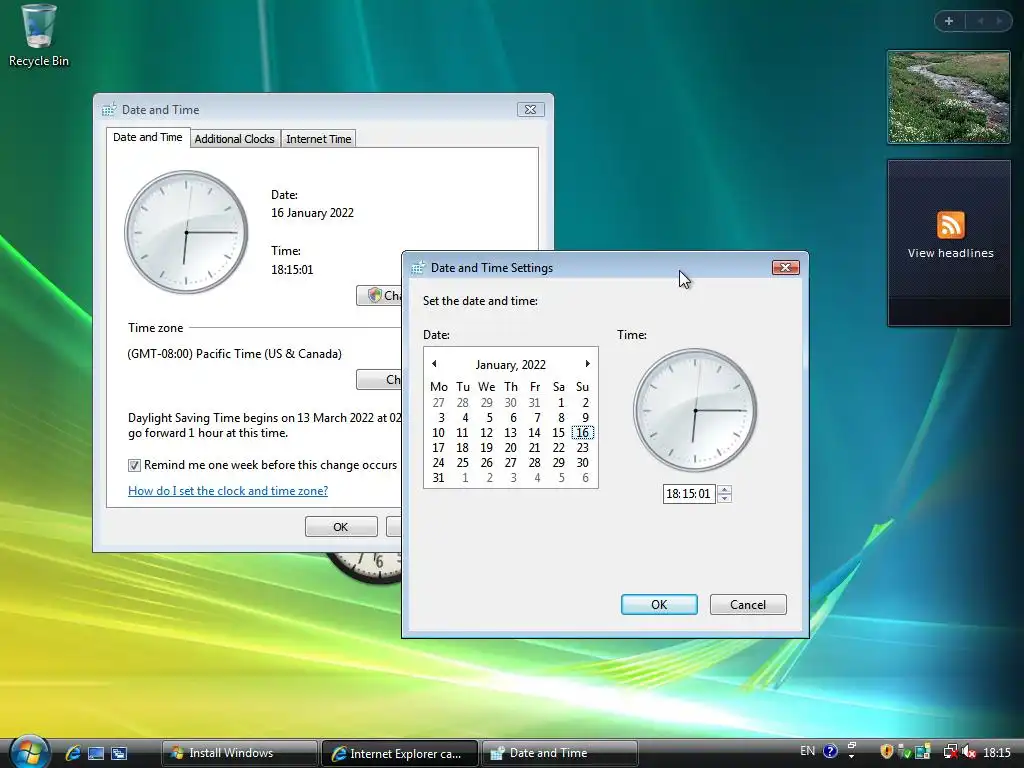Click the Change date and time shield button
The image size is (1024, 768).
(x=379, y=295)
